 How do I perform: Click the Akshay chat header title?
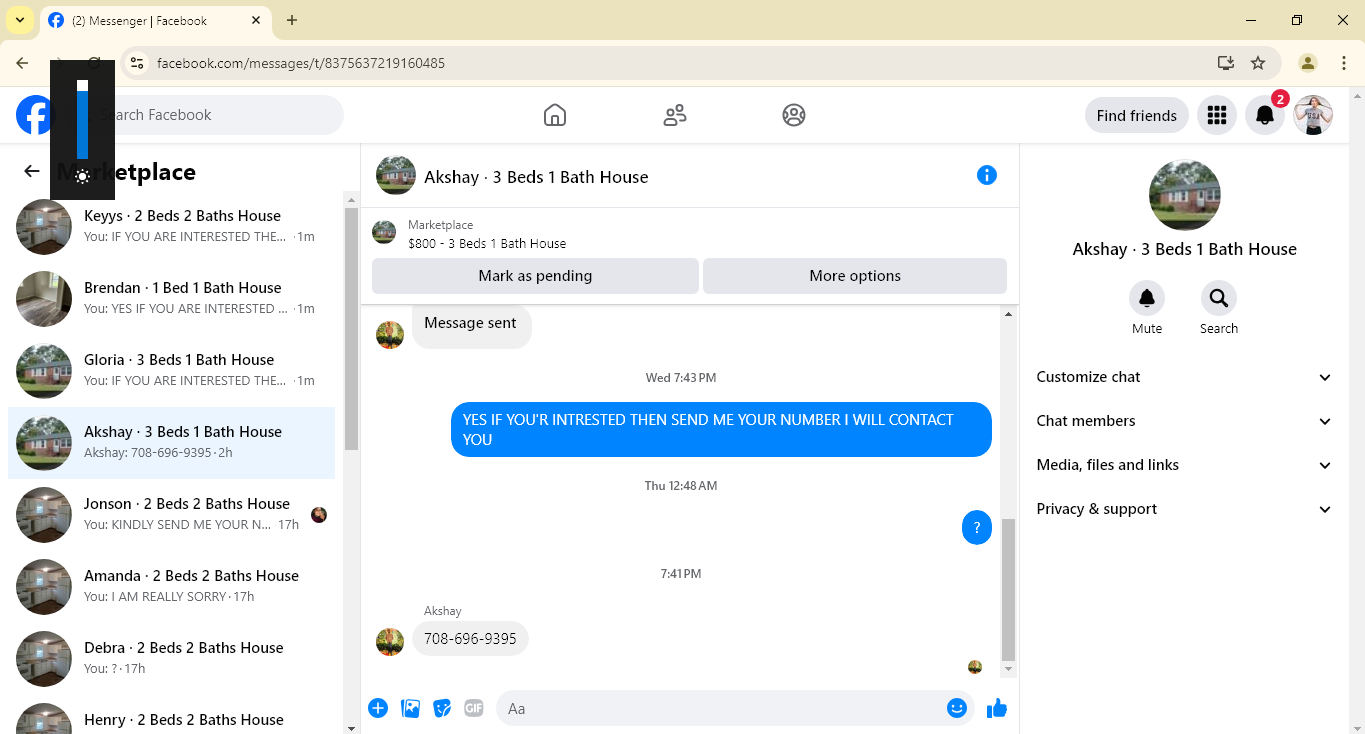click(x=536, y=177)
